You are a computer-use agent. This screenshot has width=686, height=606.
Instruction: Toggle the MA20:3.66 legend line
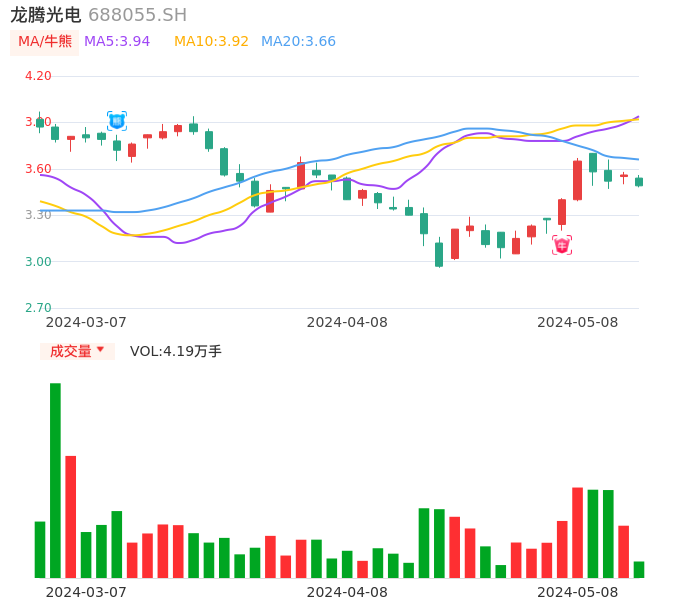(298, 42)
